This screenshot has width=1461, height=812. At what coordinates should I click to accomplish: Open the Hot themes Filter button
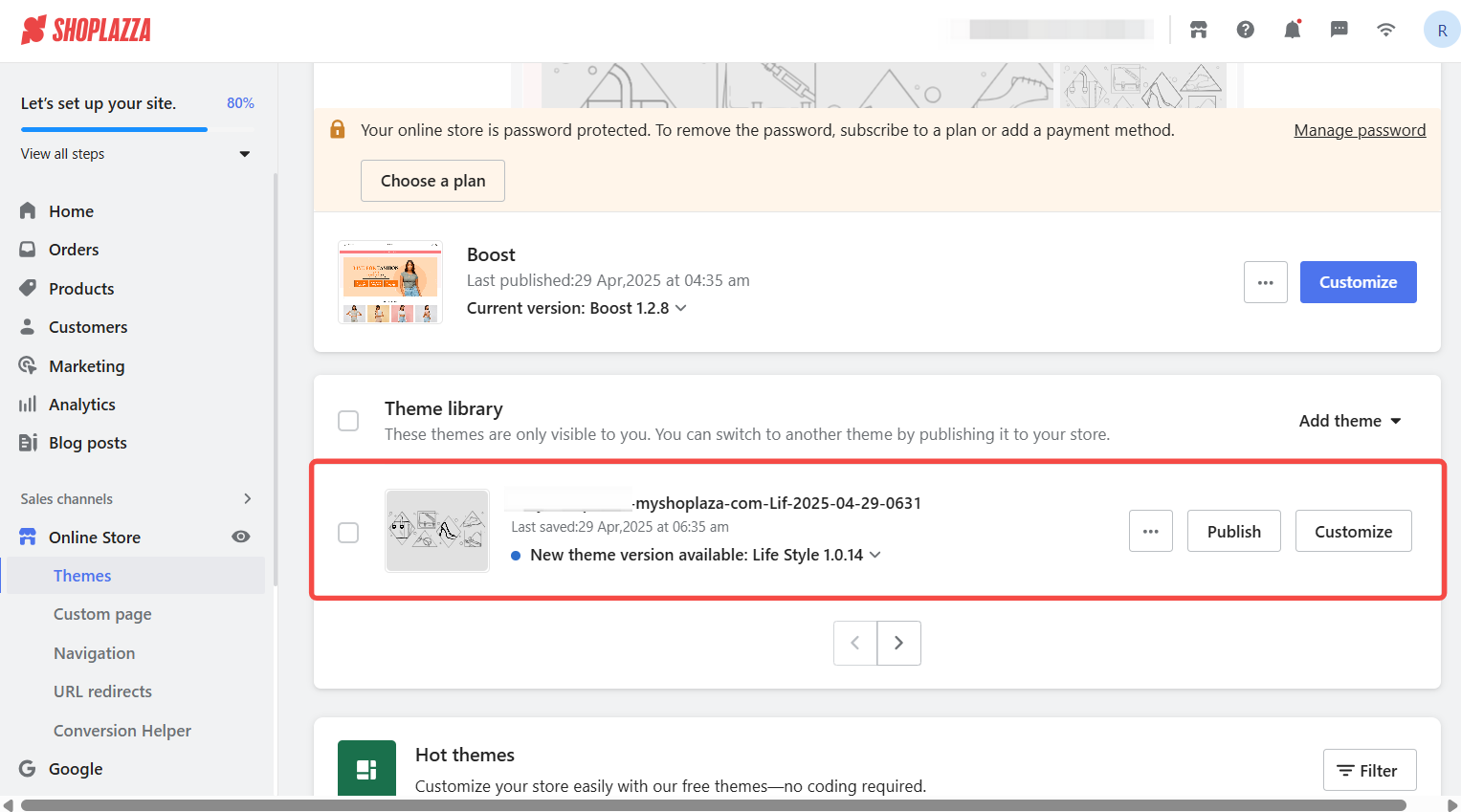[1370, 770]
